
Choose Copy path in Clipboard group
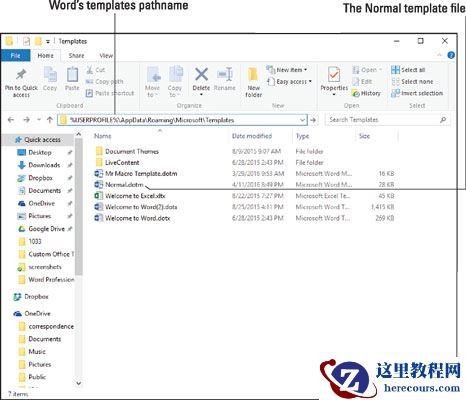pyautogui.click(x=105, y=81)
